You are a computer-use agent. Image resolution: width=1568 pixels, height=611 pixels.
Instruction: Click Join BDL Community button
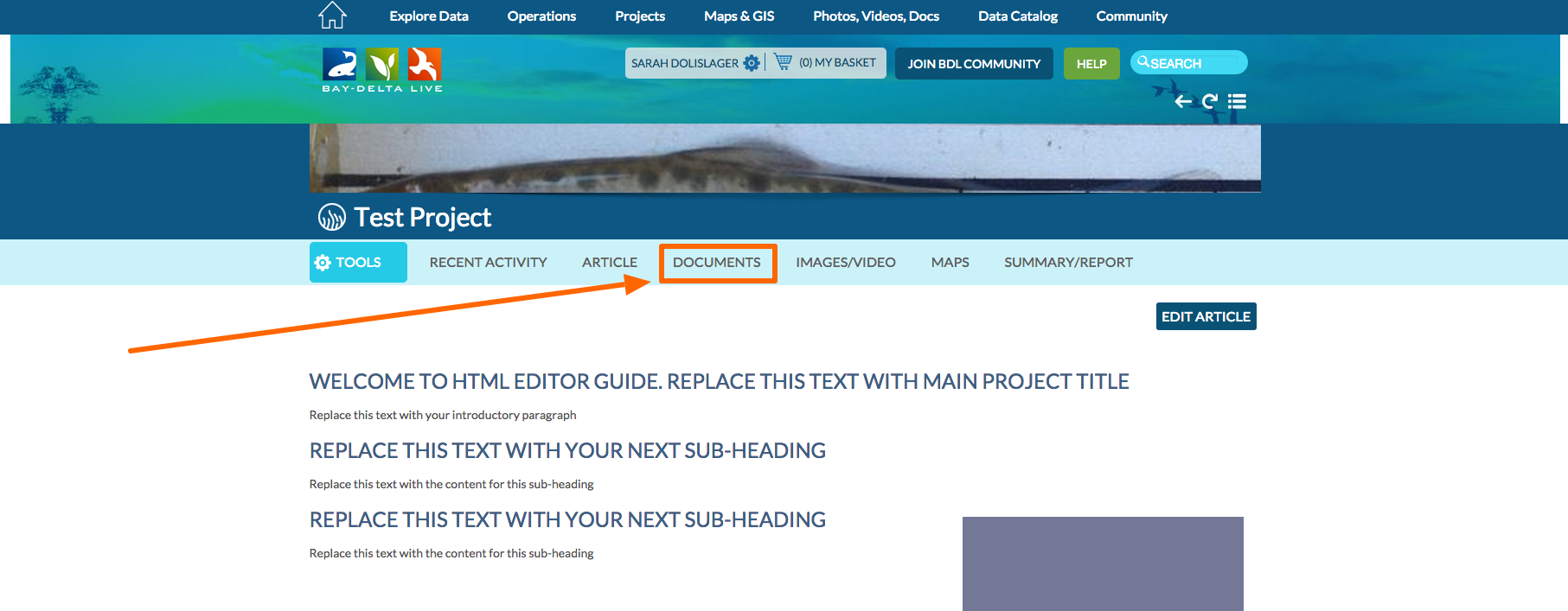[x=974, y=64]
